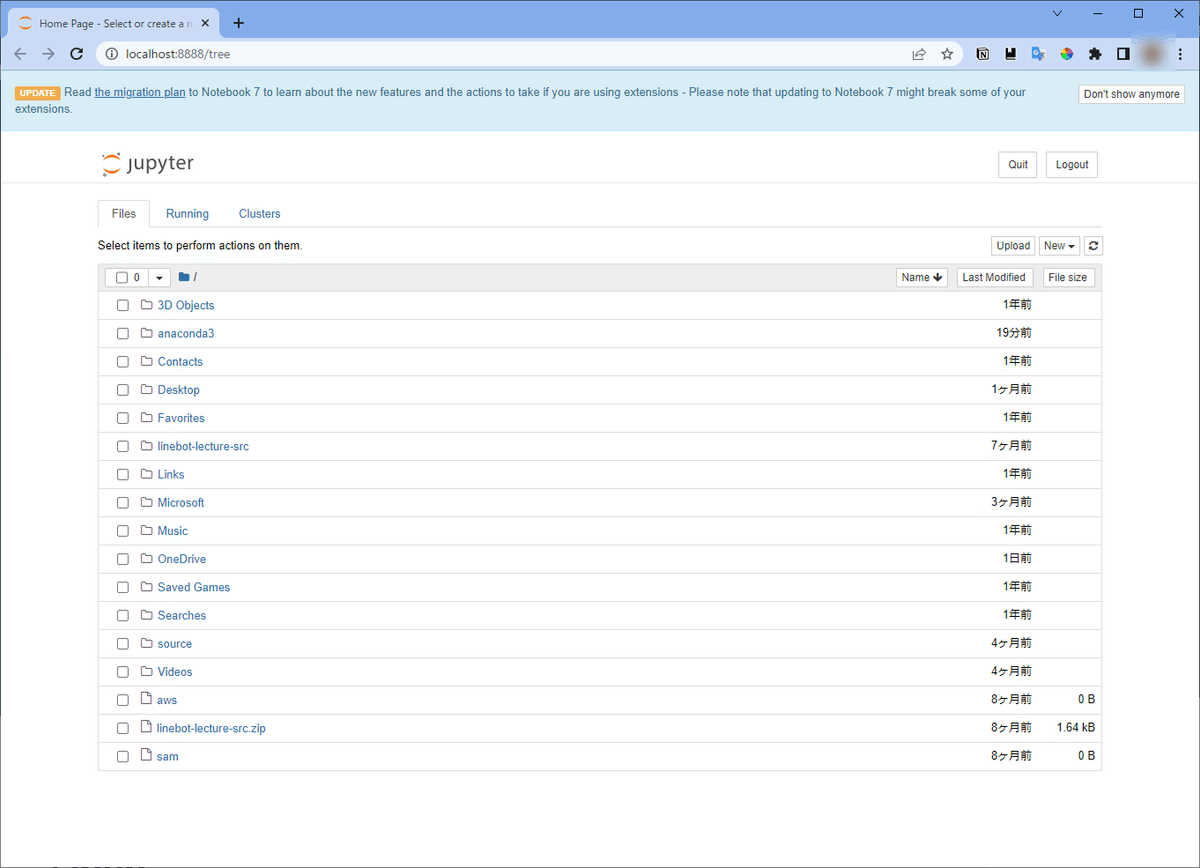Screen dimensions: 1200x868
Task: Check the source folder checkbox
Action: 122,644
